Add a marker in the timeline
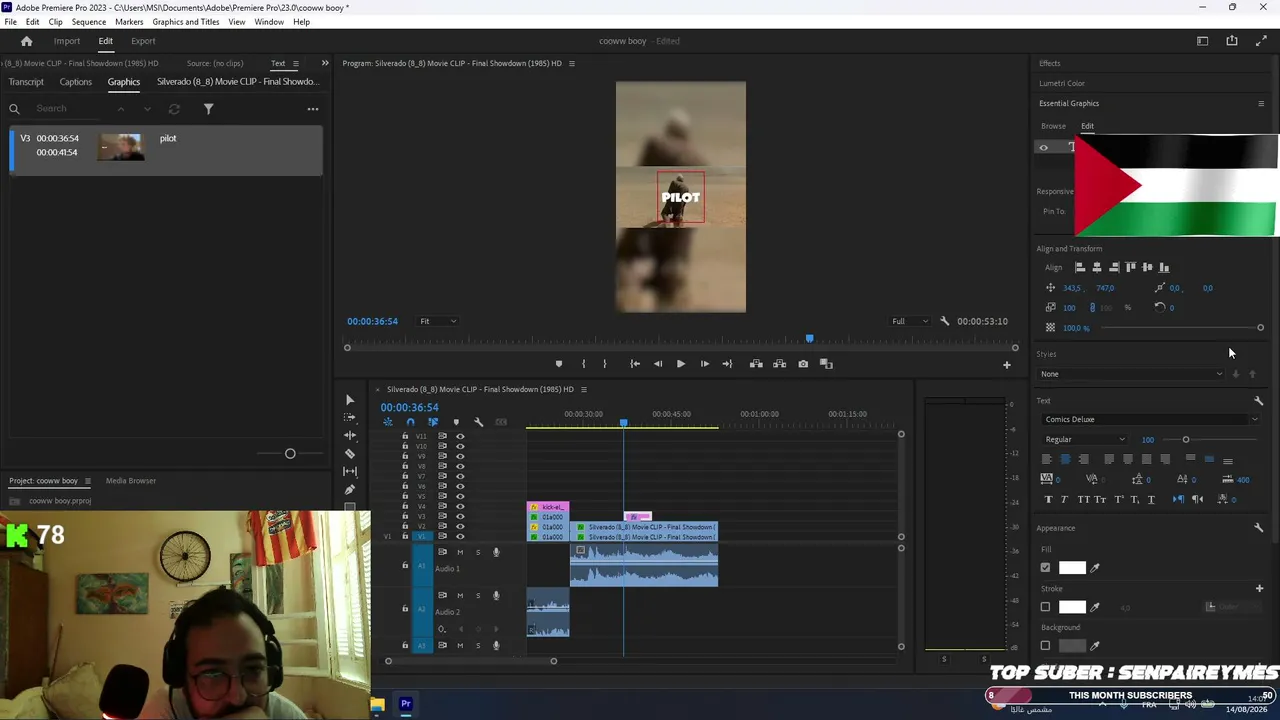This screenshot has width=1280, height=720. [456, 422]
